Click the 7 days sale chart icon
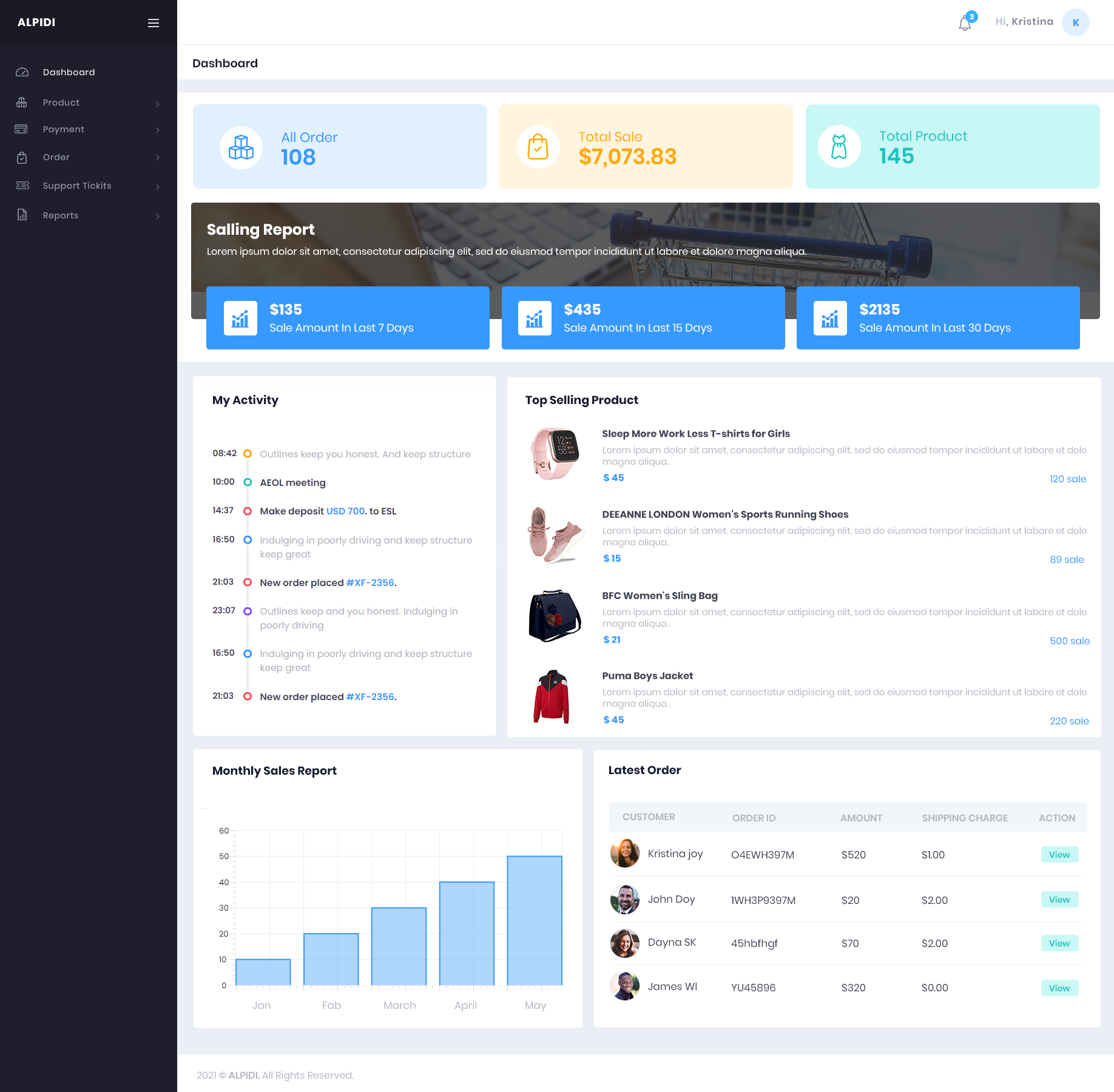Screen dimensions: 1114x1092 click(x=240, y=318)
